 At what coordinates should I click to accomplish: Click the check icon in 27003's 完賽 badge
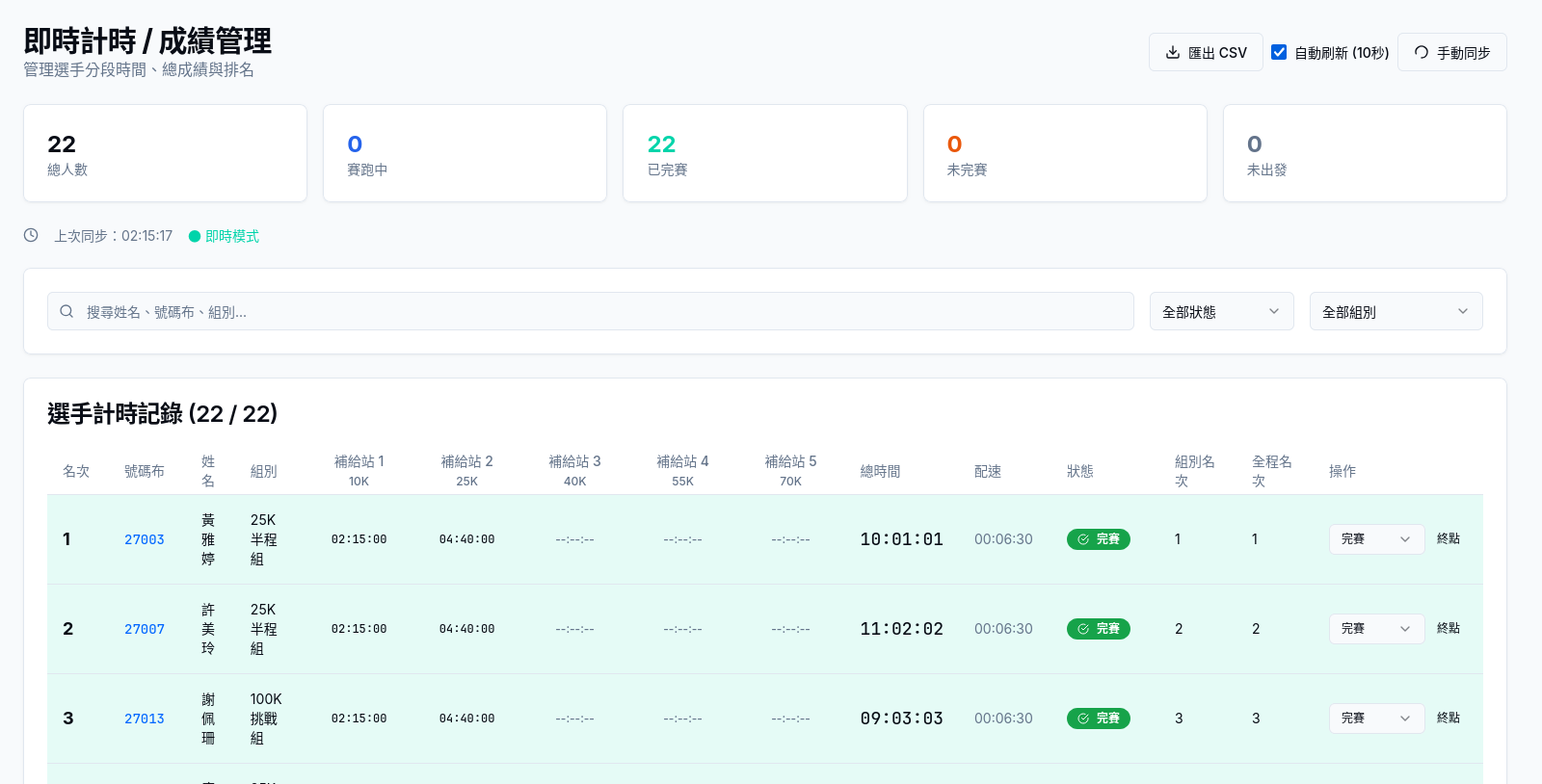click(x=1083, y=539)
